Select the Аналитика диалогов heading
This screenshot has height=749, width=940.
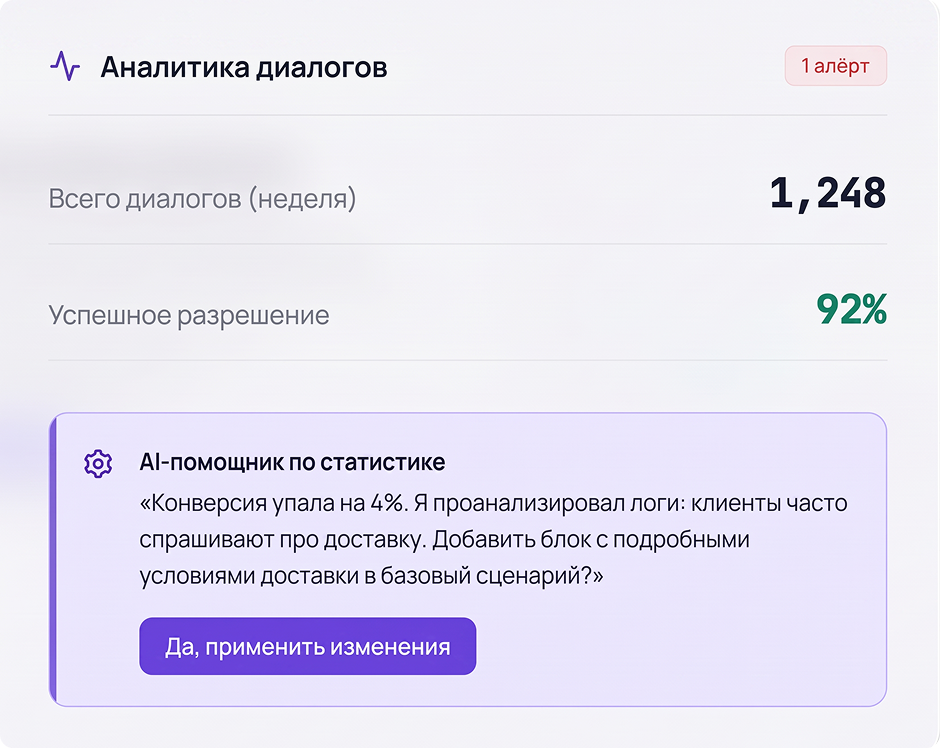(244, 67)
